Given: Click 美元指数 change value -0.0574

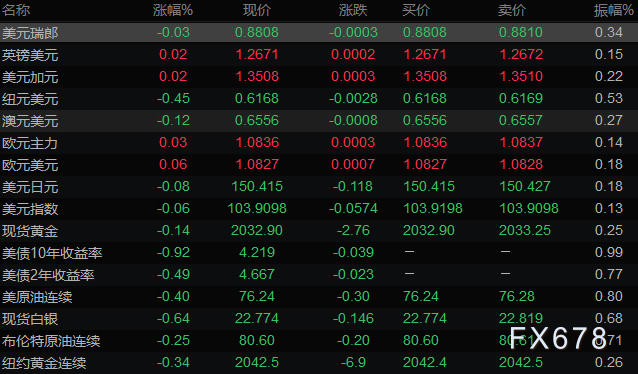Looking at the screenshot, I should tap(353, 208).
